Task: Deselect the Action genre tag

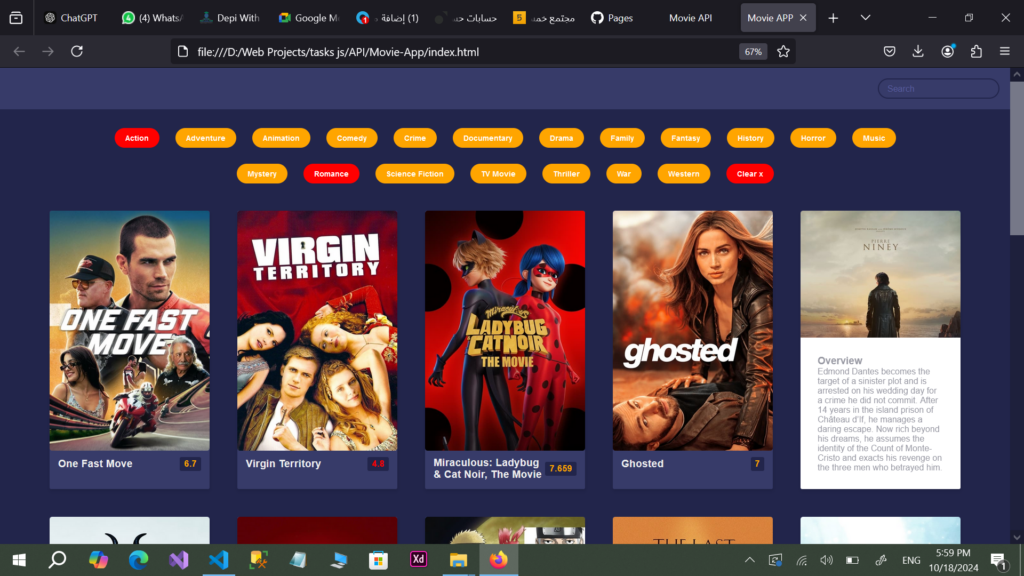Action: click(x=136, y=138)
